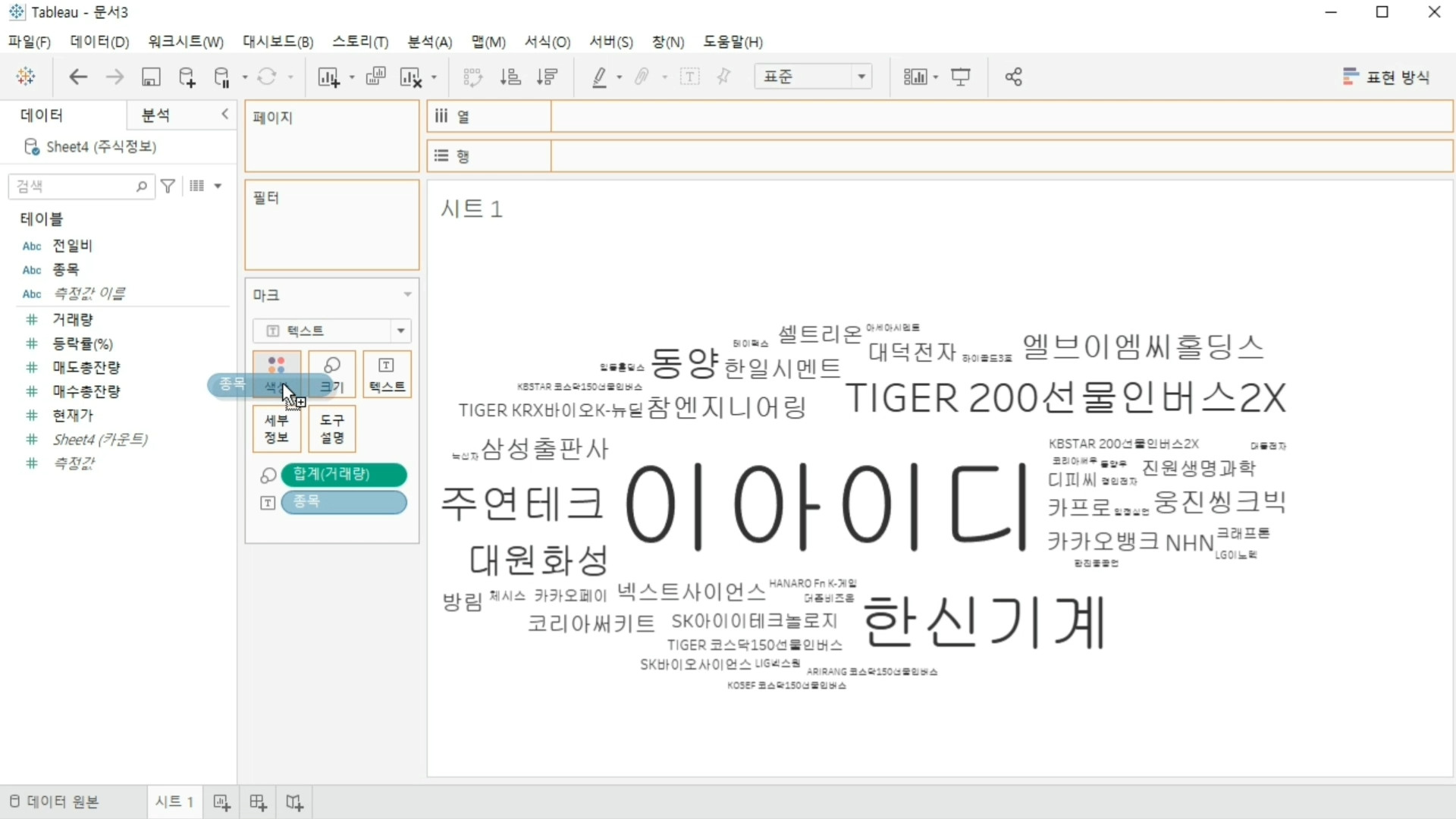Click the new dashboard icon in the bottom bar
The height and width of the screenshot is (819, 1456).
[258, 802]
